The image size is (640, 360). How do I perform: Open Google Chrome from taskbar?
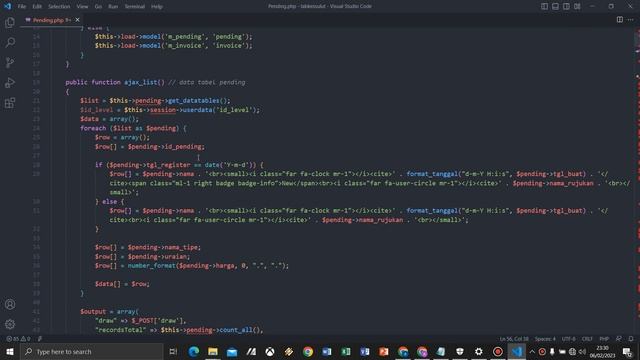[x=308, y=351]
